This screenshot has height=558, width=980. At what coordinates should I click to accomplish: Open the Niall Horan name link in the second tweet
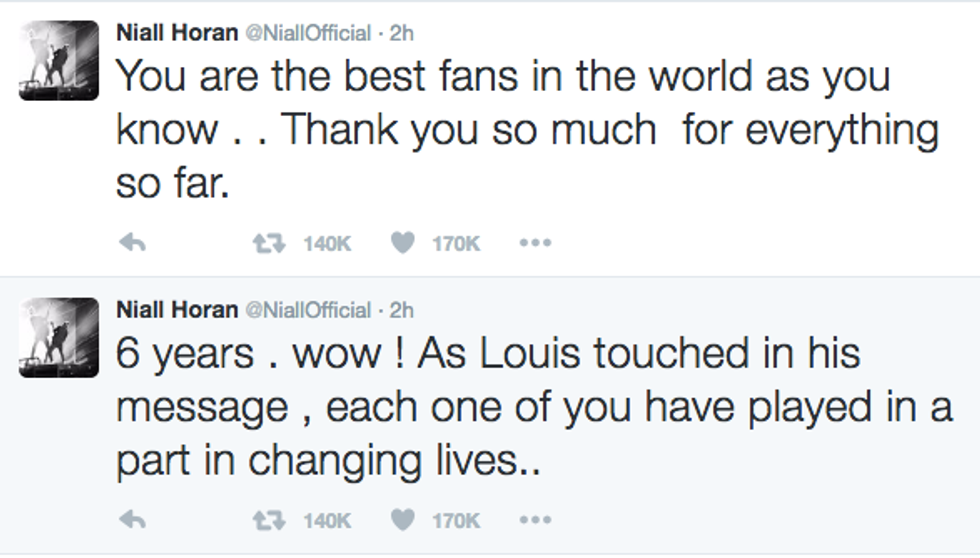(x=177, y=310)
